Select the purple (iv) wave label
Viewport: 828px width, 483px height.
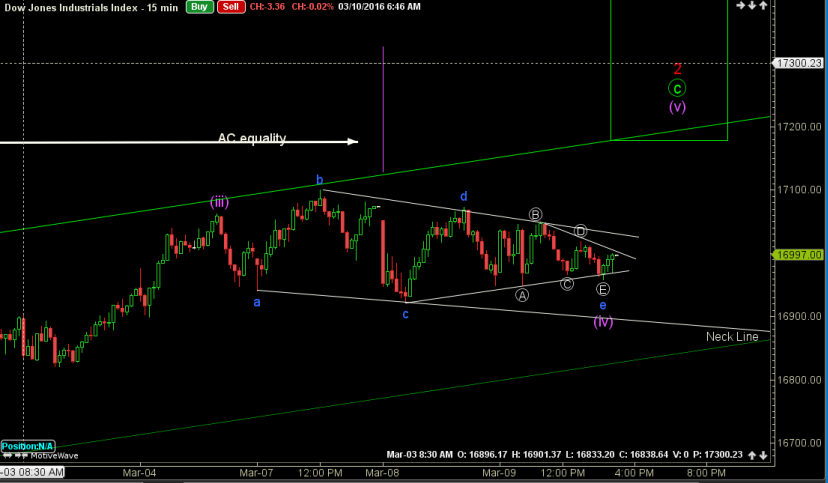point(603,321)
